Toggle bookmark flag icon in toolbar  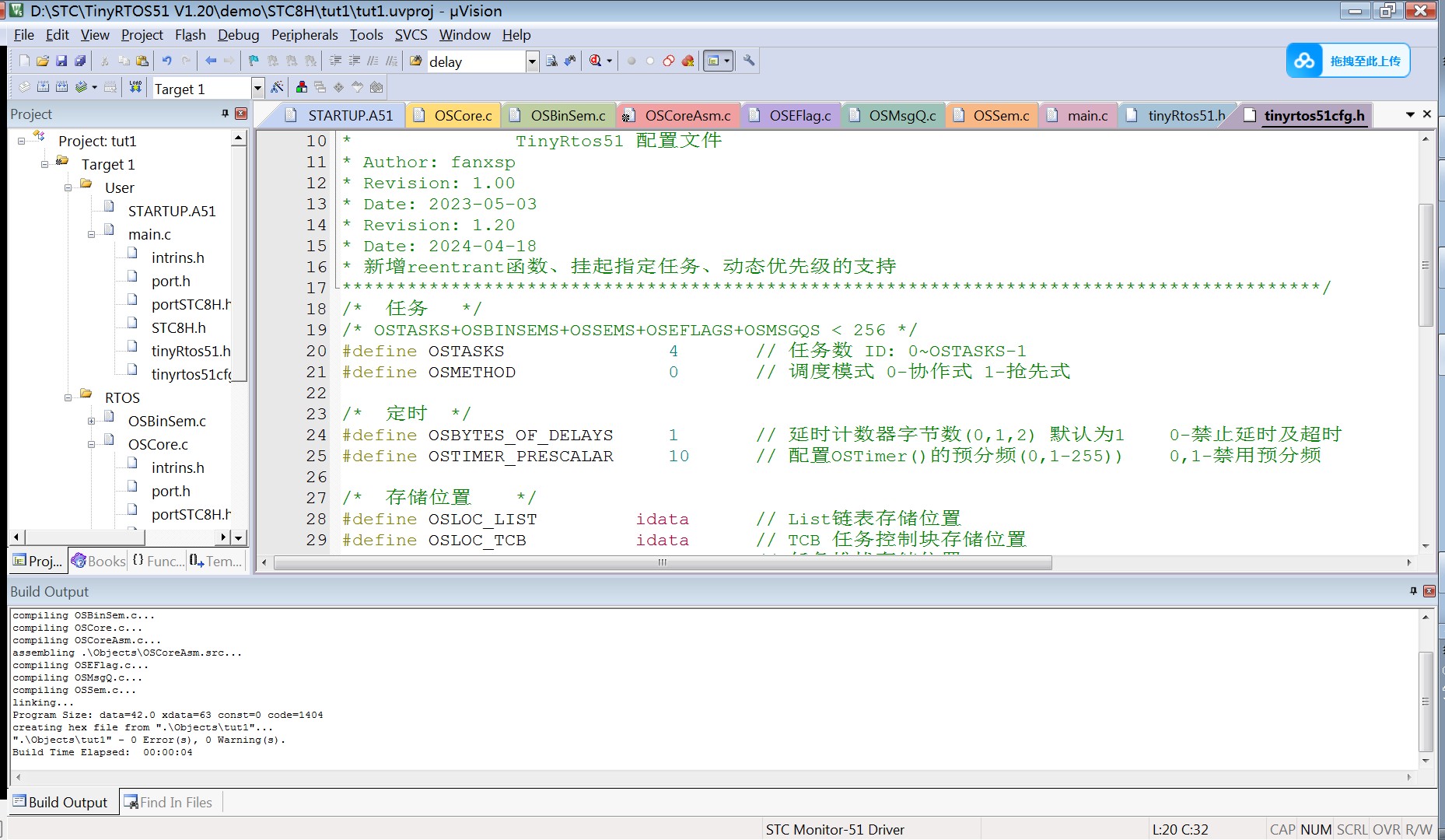click(x=254, y=61)
